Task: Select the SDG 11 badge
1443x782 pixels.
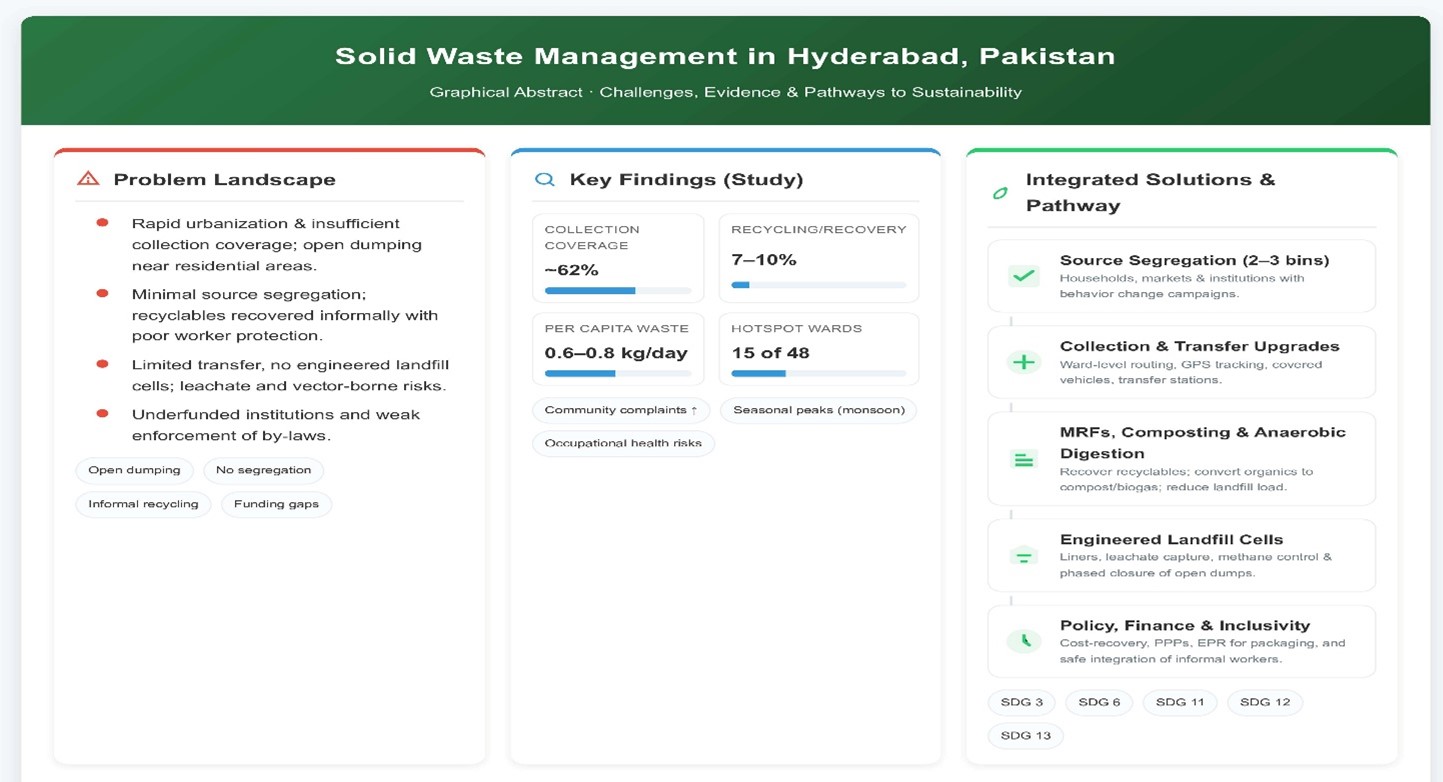Action: pos(1179,702)
